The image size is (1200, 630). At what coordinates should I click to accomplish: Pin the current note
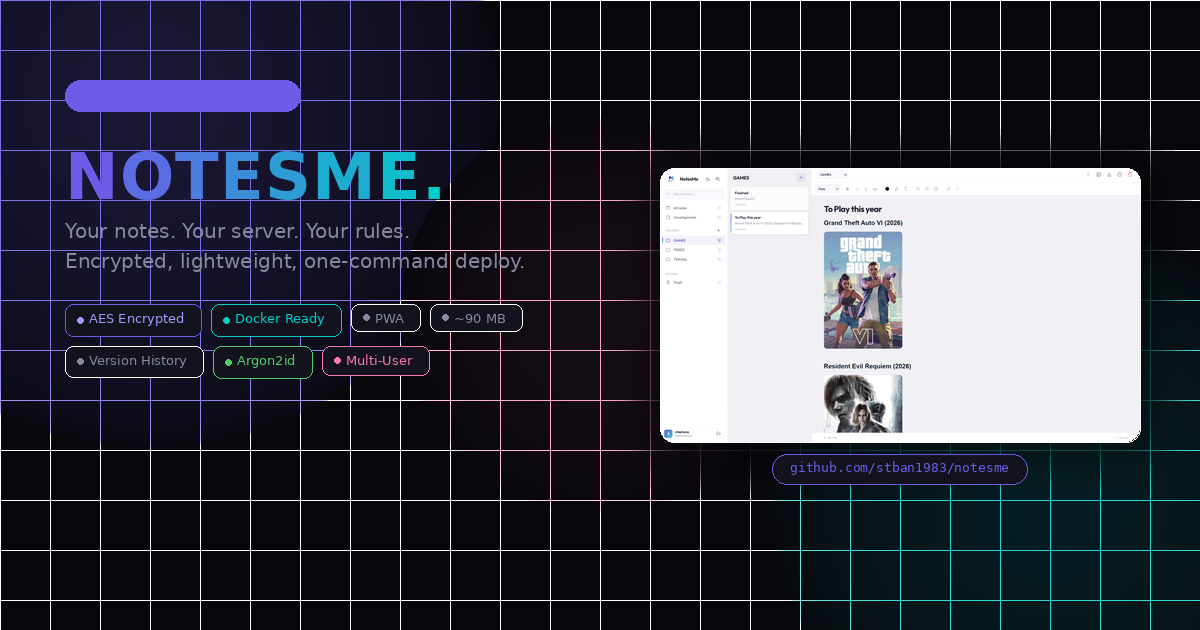[1088, 174]
